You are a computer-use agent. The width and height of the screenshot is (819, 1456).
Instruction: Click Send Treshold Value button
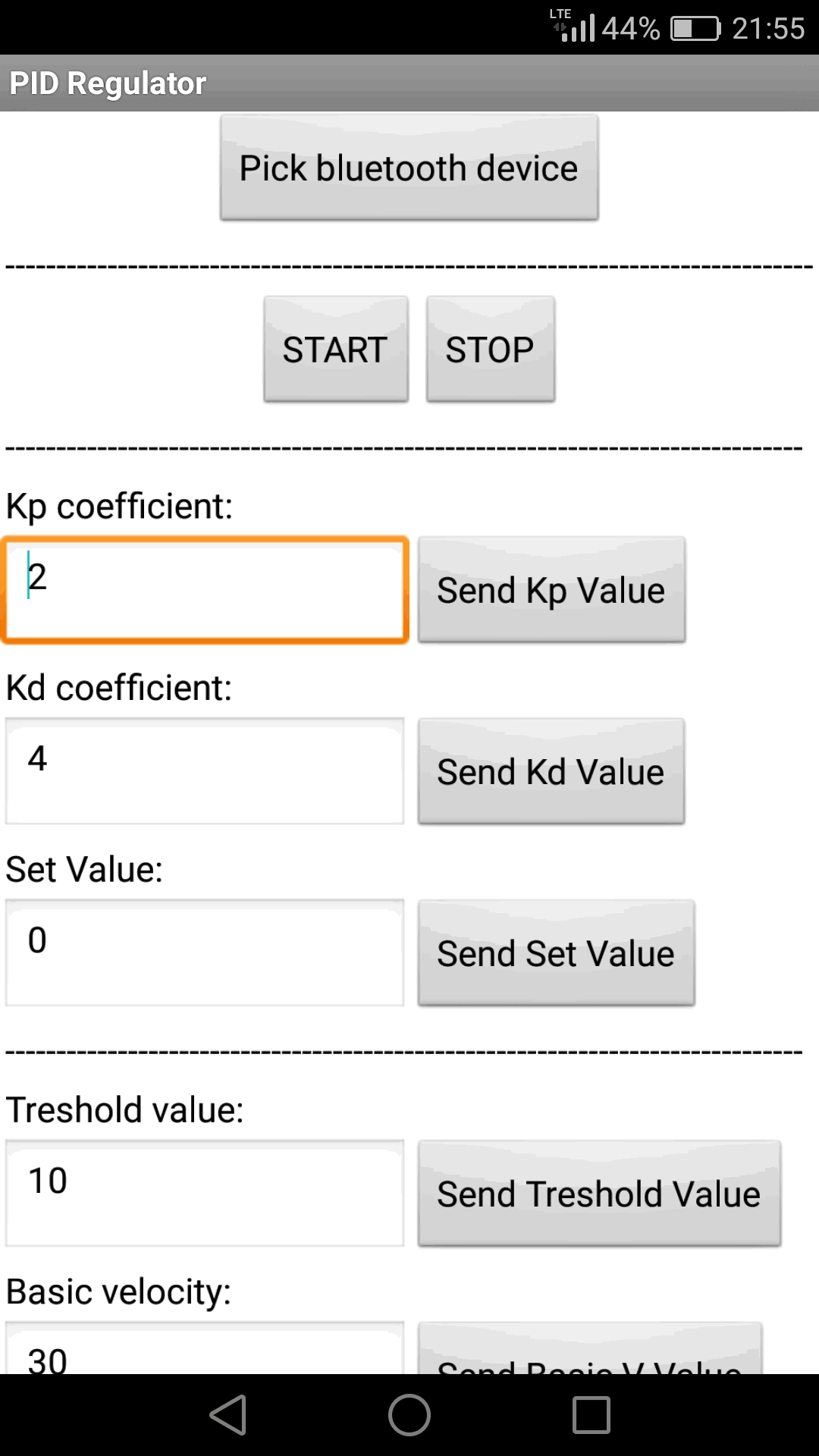(599, 1194)
